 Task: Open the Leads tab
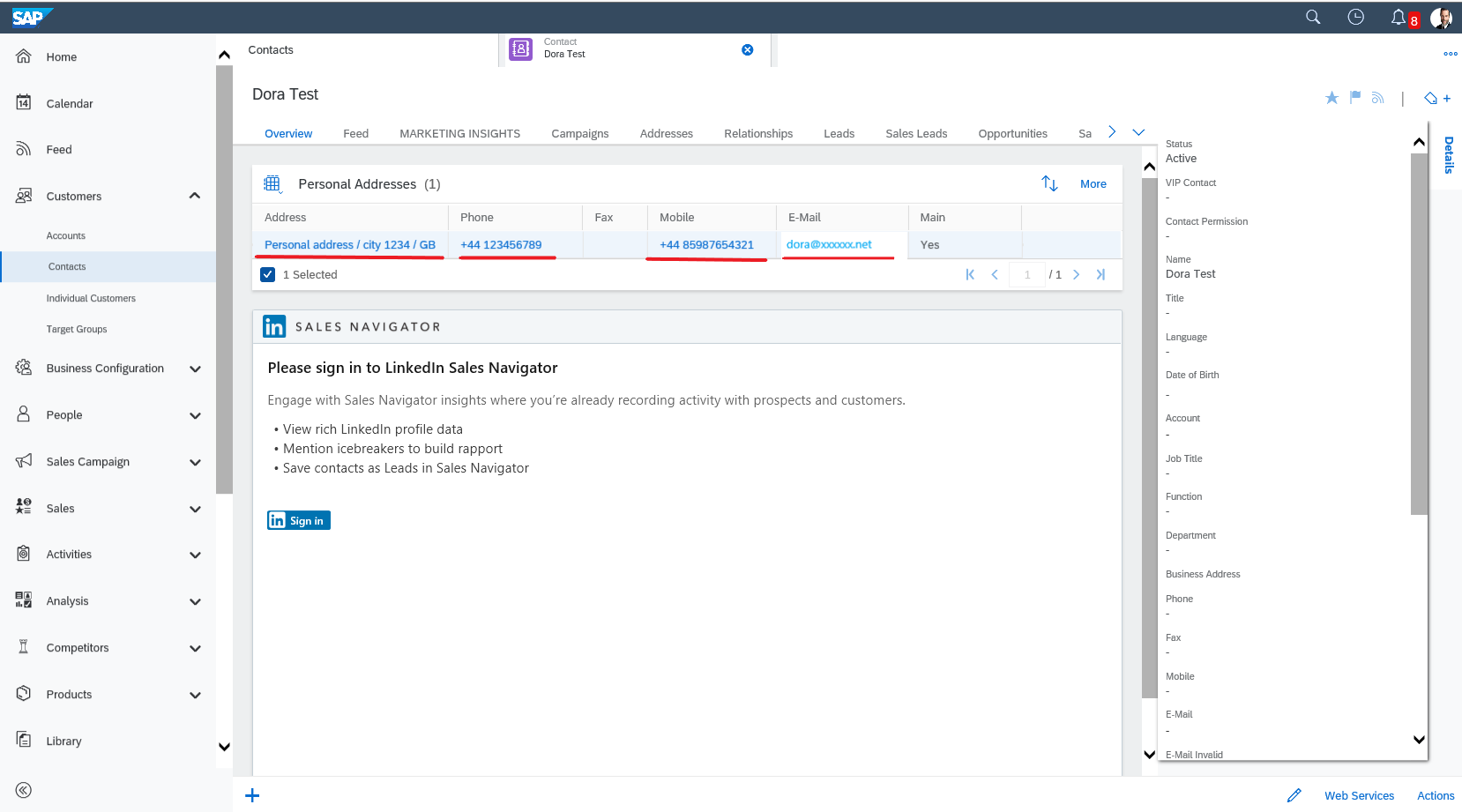(x=839, y=133)
